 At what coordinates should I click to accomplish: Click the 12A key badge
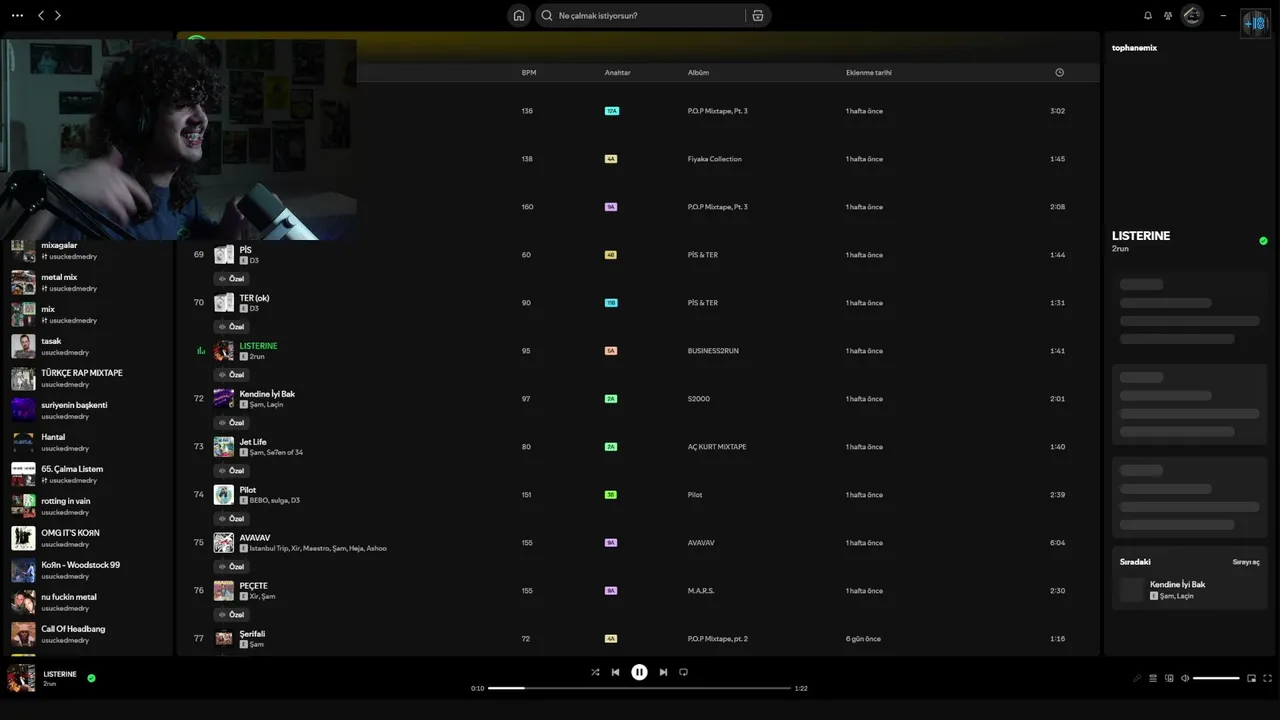coord(612,111)
